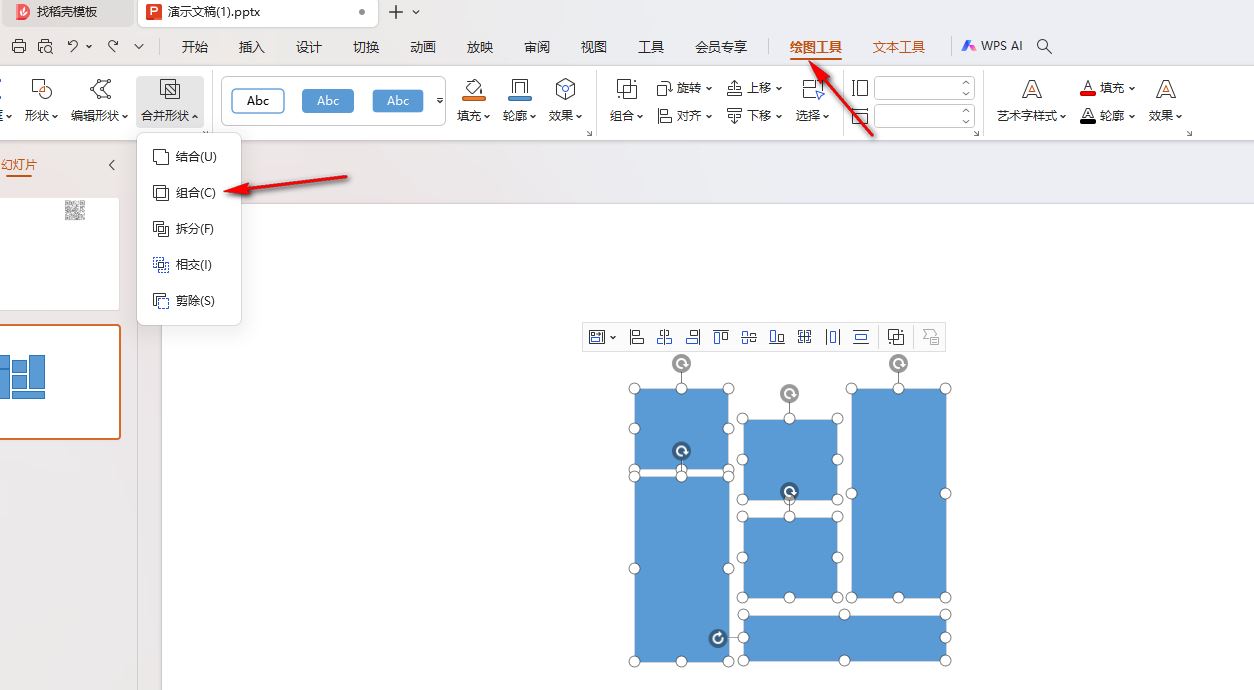Open the 合并形状 dropdown
Viewport: 1254px width, 690px height.
point(169,101)
